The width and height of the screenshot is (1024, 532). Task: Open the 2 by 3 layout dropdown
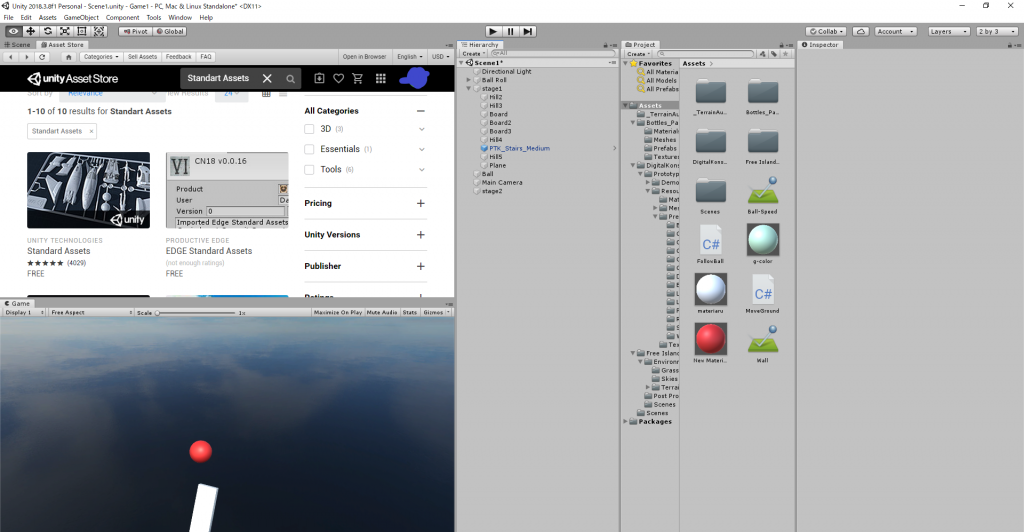[997, 31]
